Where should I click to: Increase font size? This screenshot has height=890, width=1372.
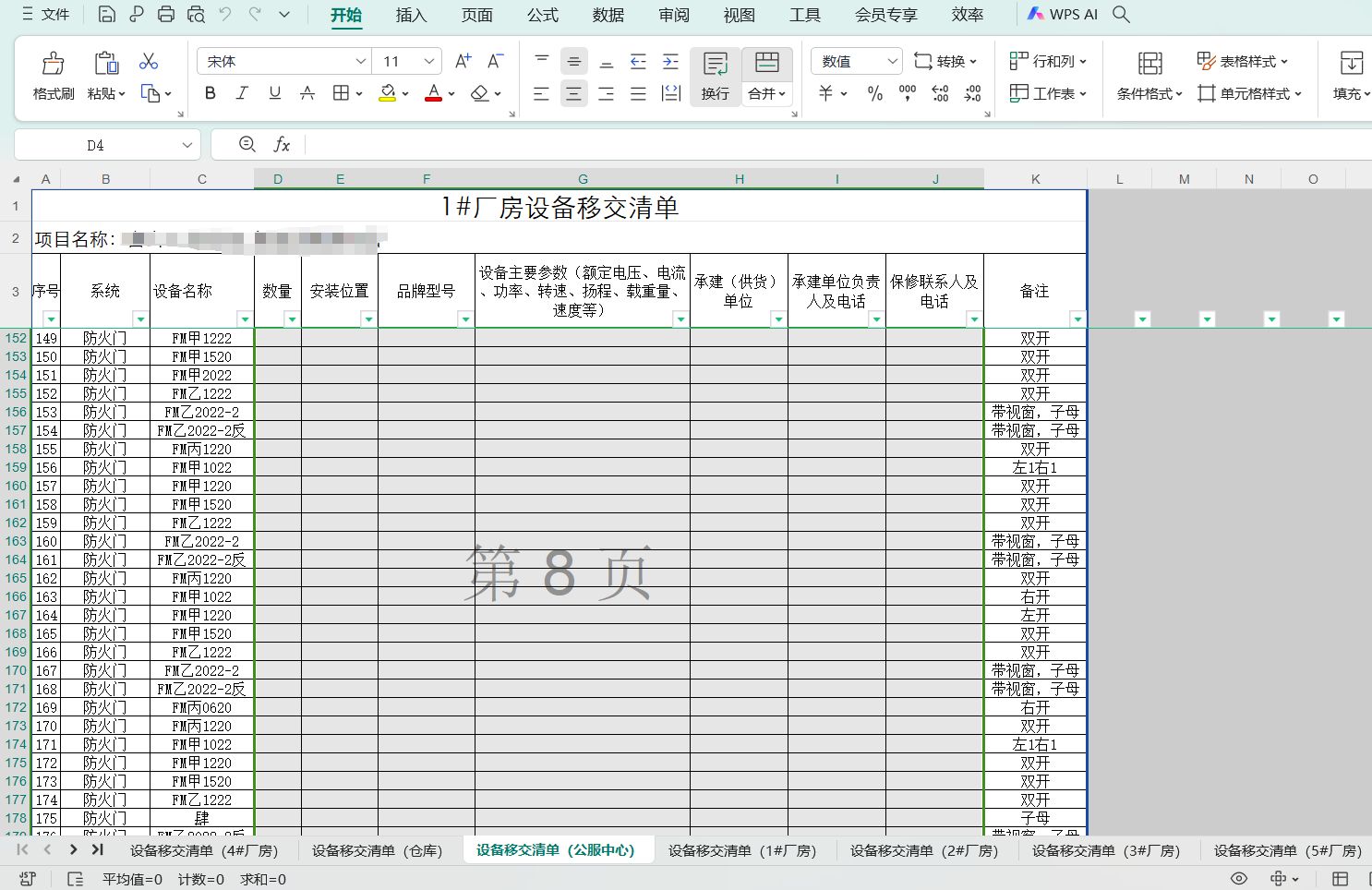click(463, 61)
